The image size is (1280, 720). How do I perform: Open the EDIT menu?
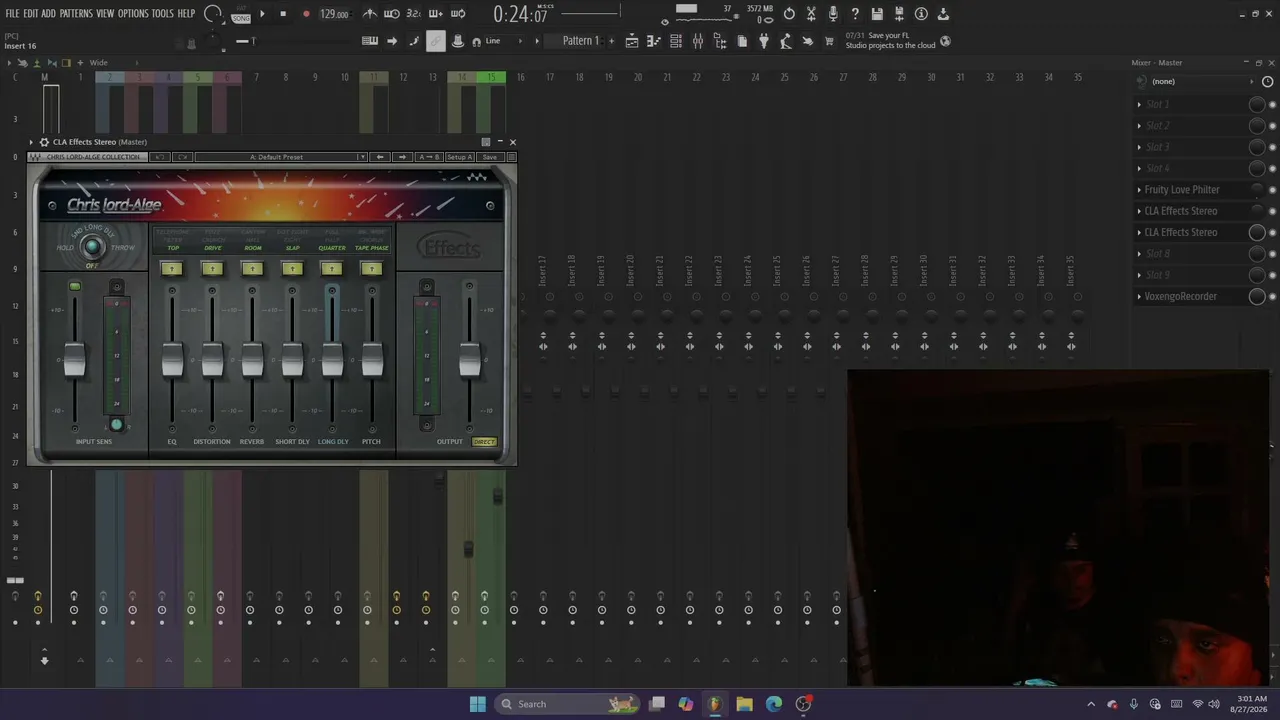pyautogui.click(x=31, y=14)
